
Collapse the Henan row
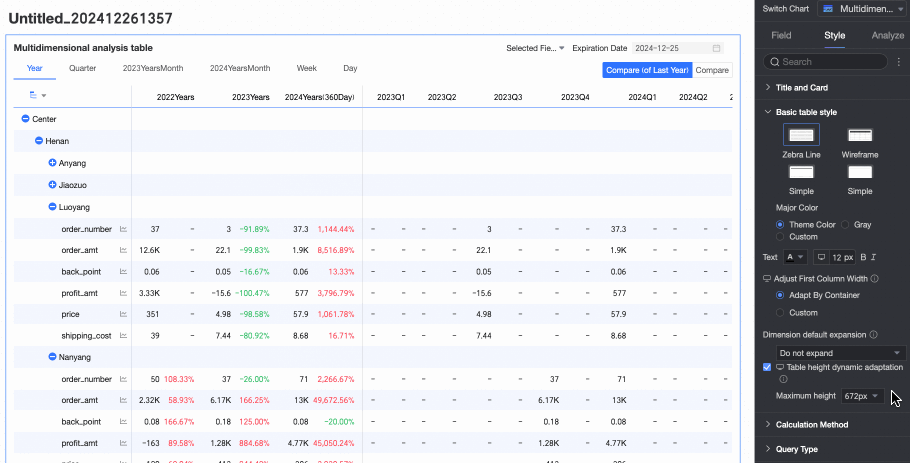coord(39,141)
